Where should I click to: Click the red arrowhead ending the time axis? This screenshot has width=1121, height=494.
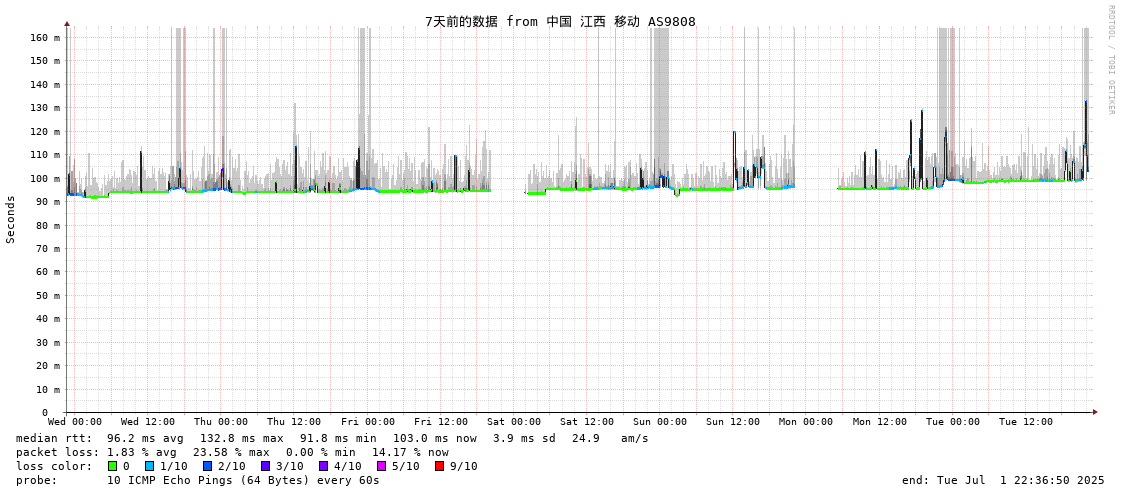tap(1095, 413)
